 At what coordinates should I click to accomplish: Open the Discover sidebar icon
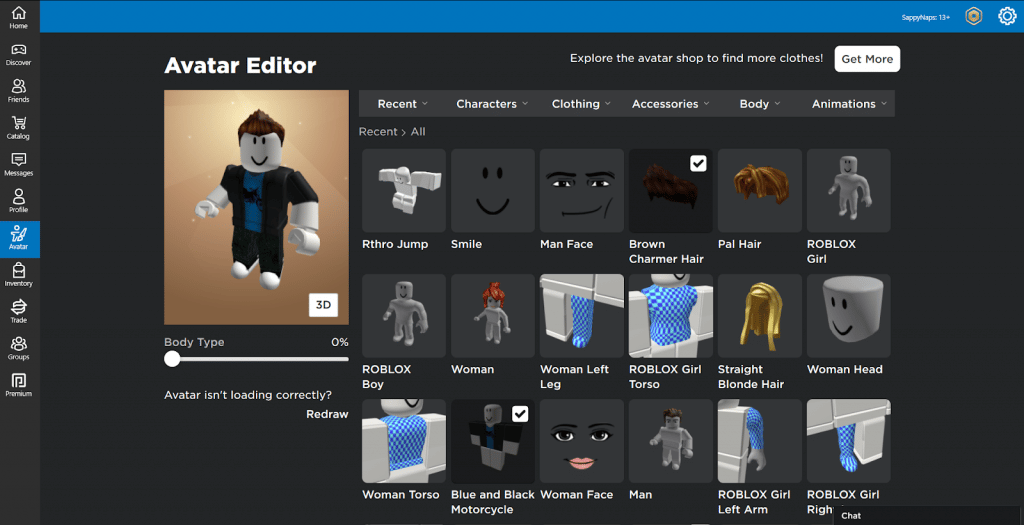(x=18, y=54)
